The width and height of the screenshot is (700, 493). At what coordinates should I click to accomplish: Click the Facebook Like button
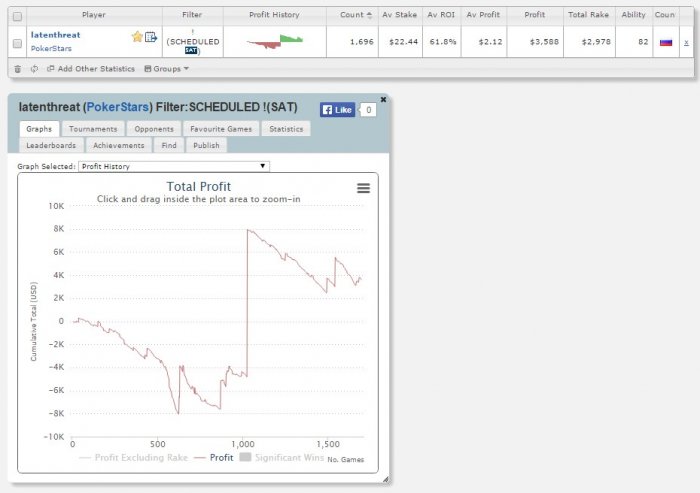(x=337, y=110)
